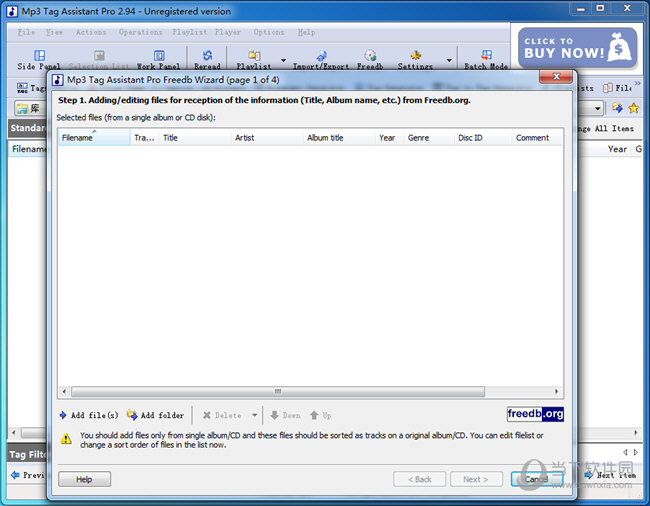Open the Actions menu
The width and height of the screenshot is (650, 506).
91,32
